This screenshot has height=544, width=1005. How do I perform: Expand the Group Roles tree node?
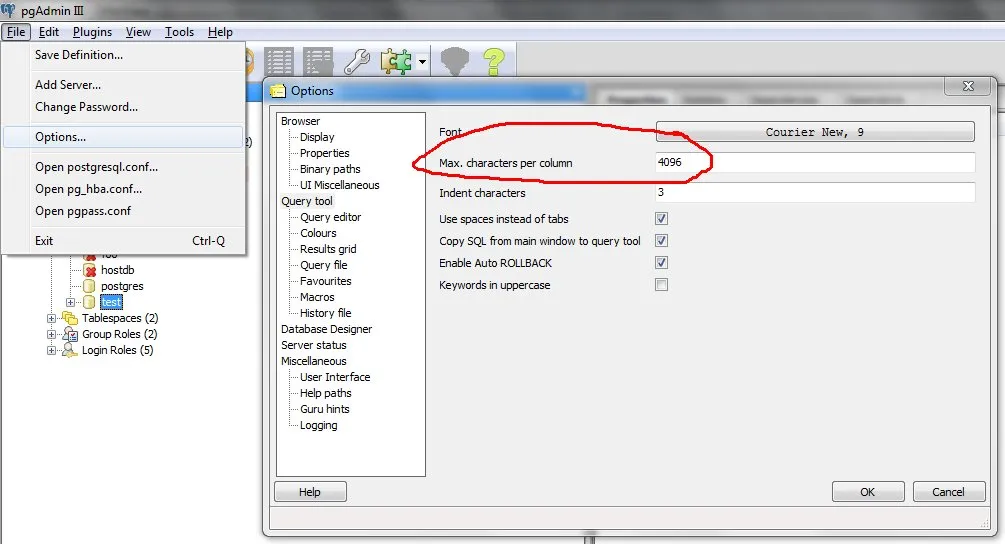click(51, 334)
